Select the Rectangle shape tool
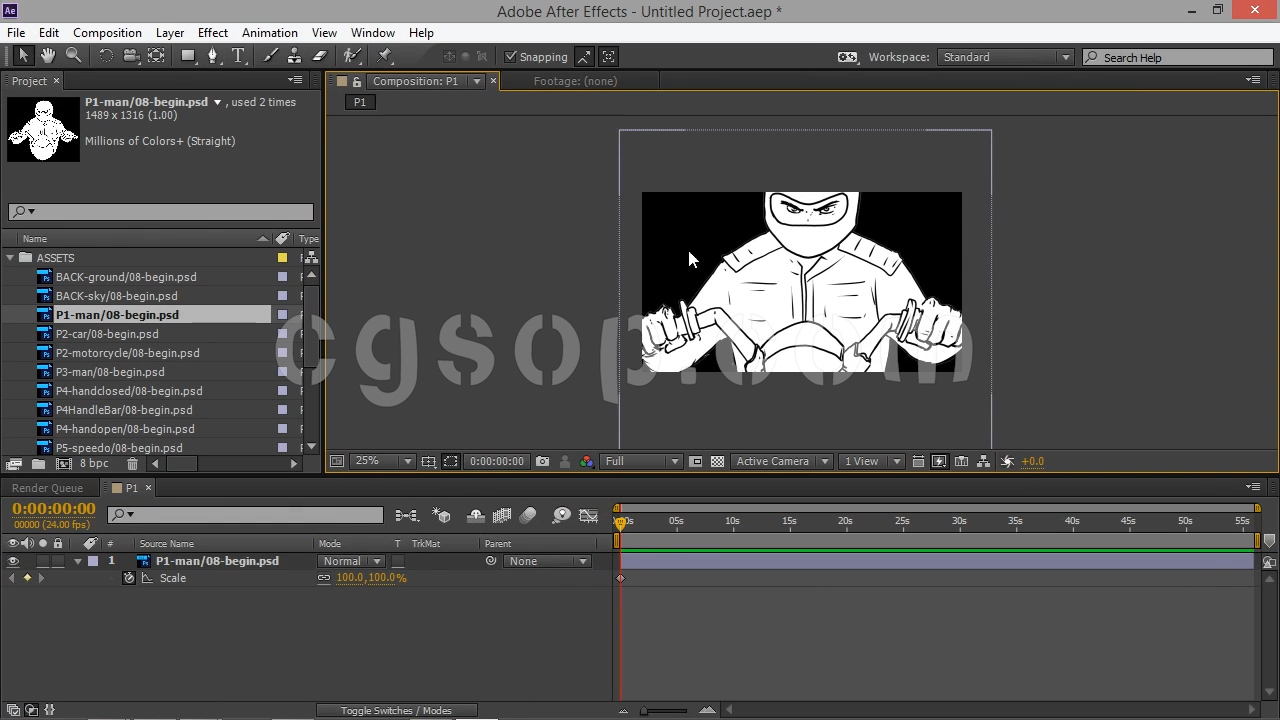Screen dimensions: 1280x720 (x=187, y=56)
